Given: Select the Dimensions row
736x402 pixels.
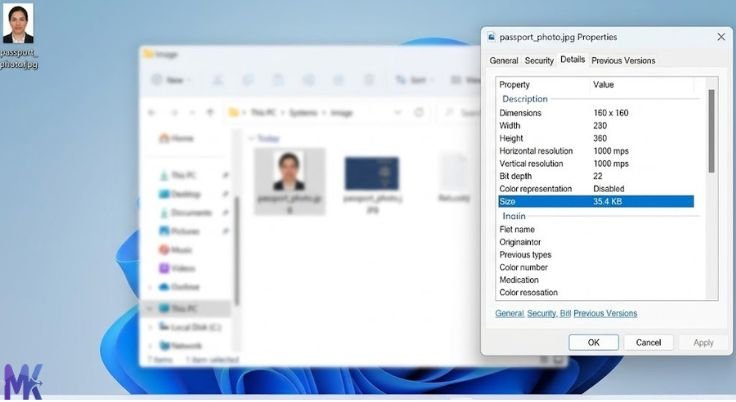Looking at the screenshot, I should point(596,113).
